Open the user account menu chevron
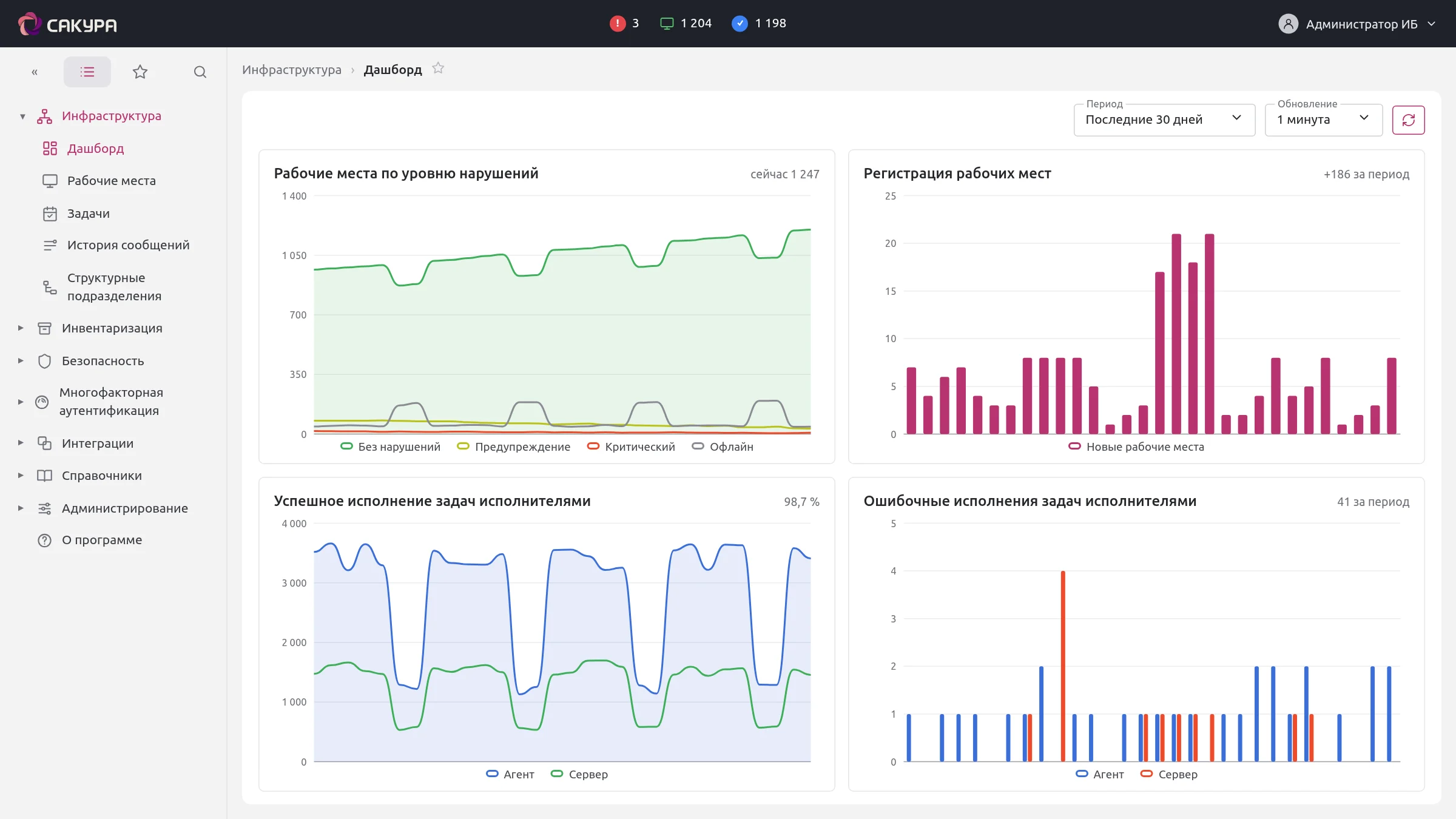This screenshot has height=819, width=1456. [x=1432, y=24]
